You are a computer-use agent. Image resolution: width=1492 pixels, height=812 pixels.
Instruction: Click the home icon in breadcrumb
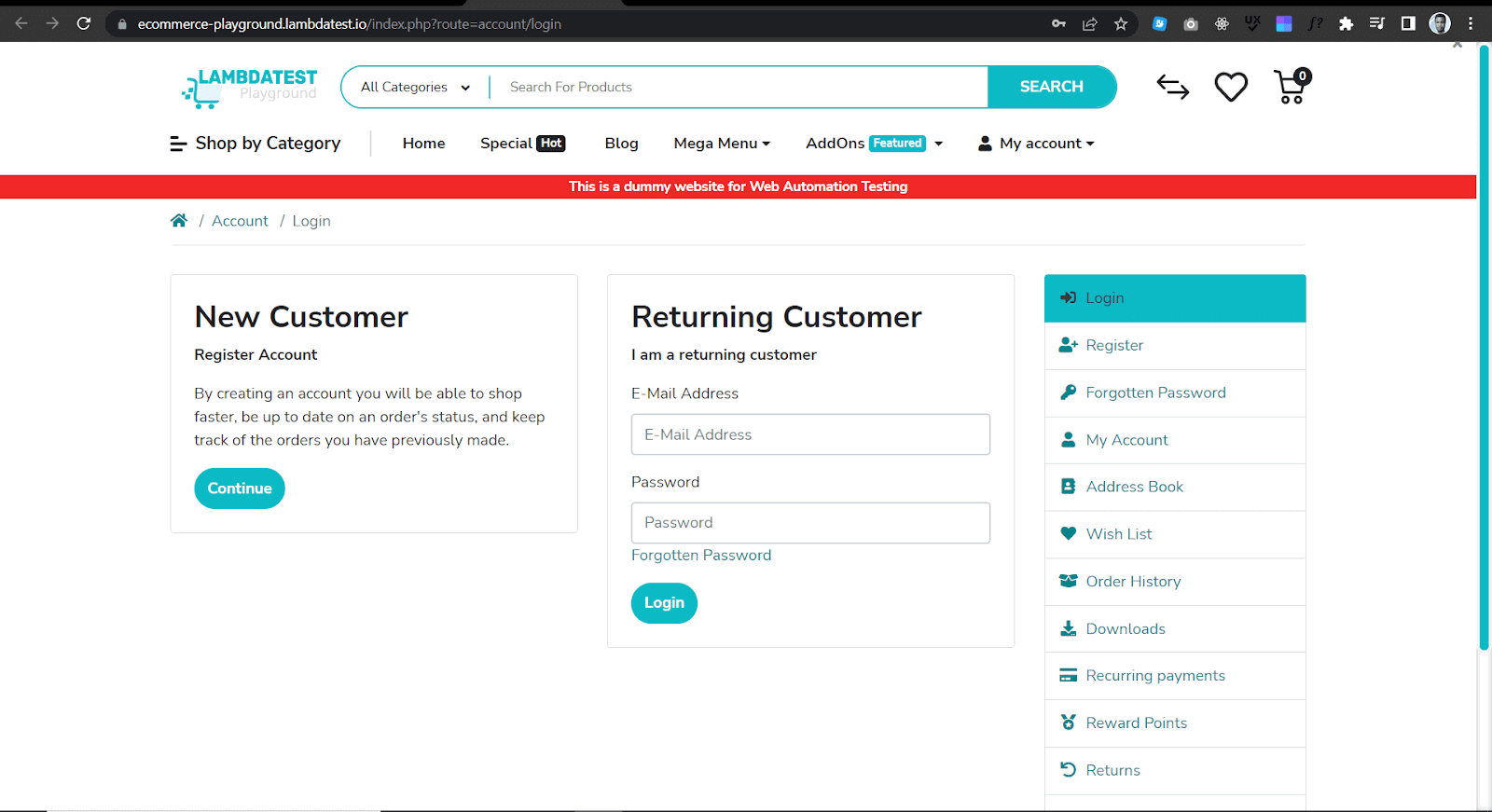pyautogui.click(x=179, y=221)
